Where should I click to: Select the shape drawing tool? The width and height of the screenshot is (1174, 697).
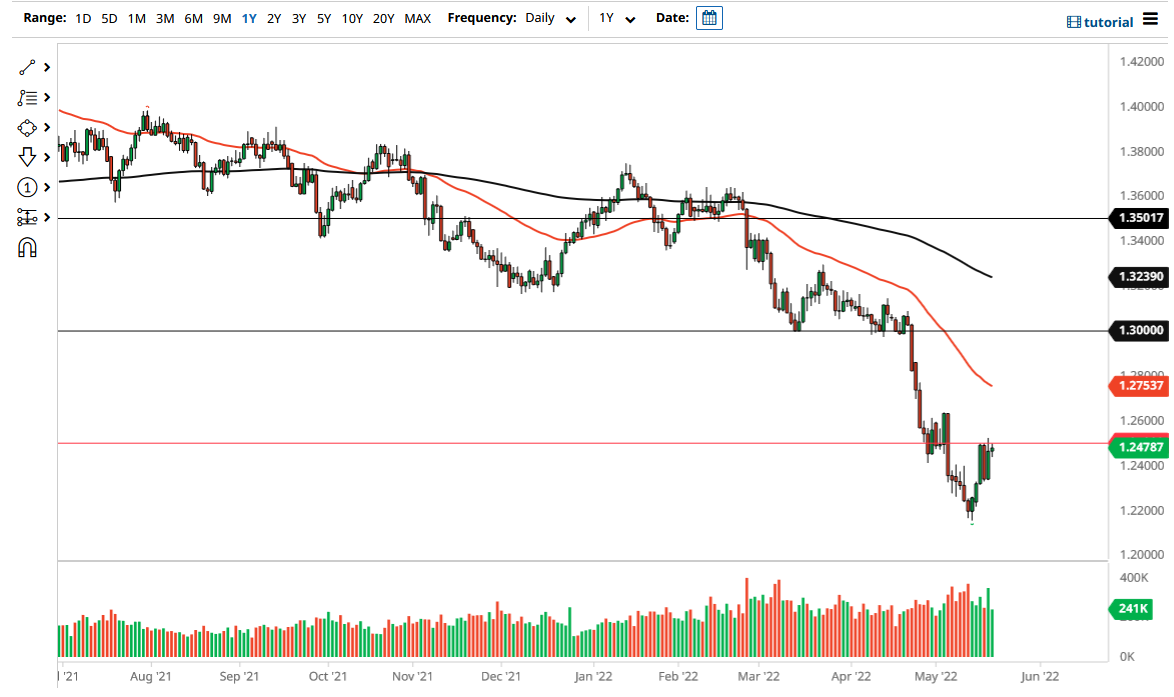(29, 128)
